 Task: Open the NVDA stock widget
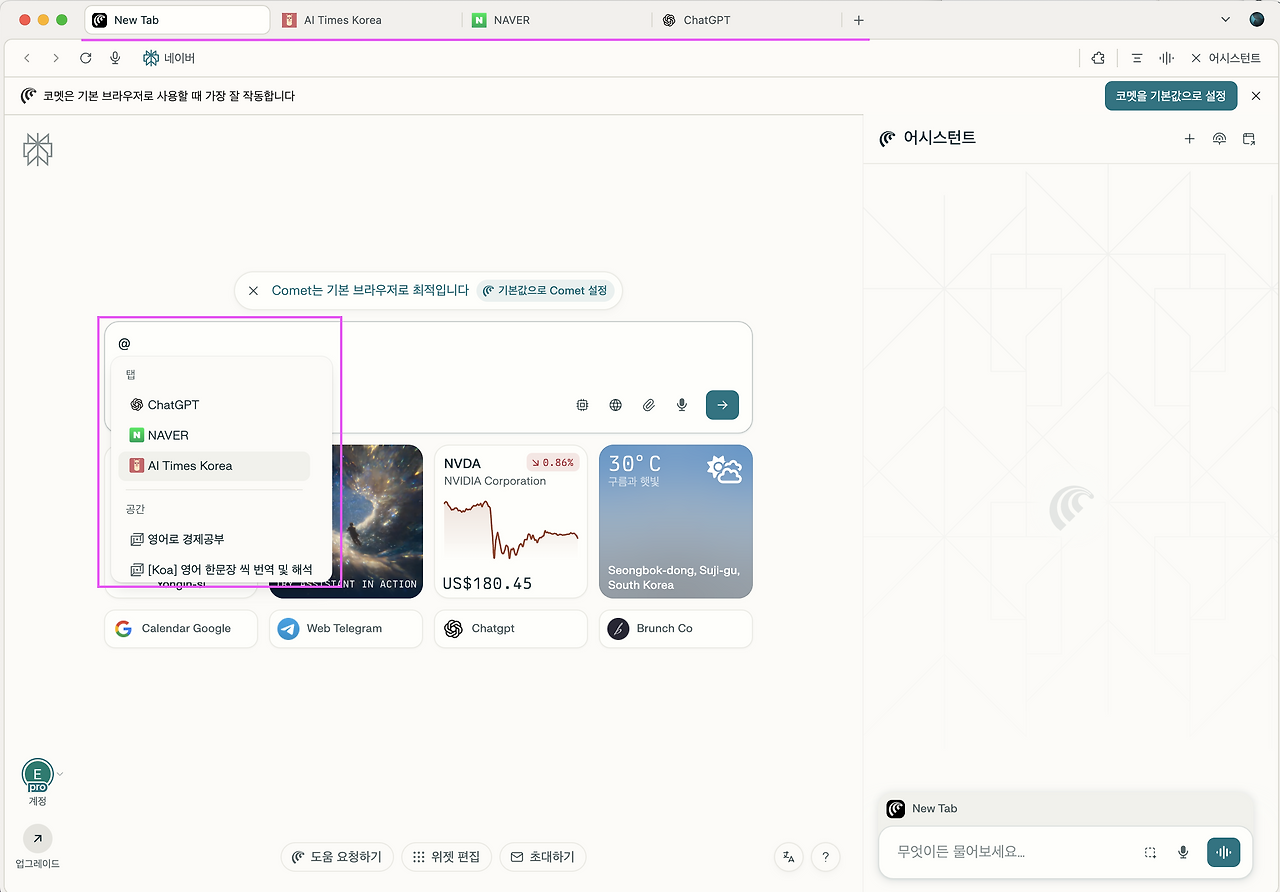(x=511, y=521)
